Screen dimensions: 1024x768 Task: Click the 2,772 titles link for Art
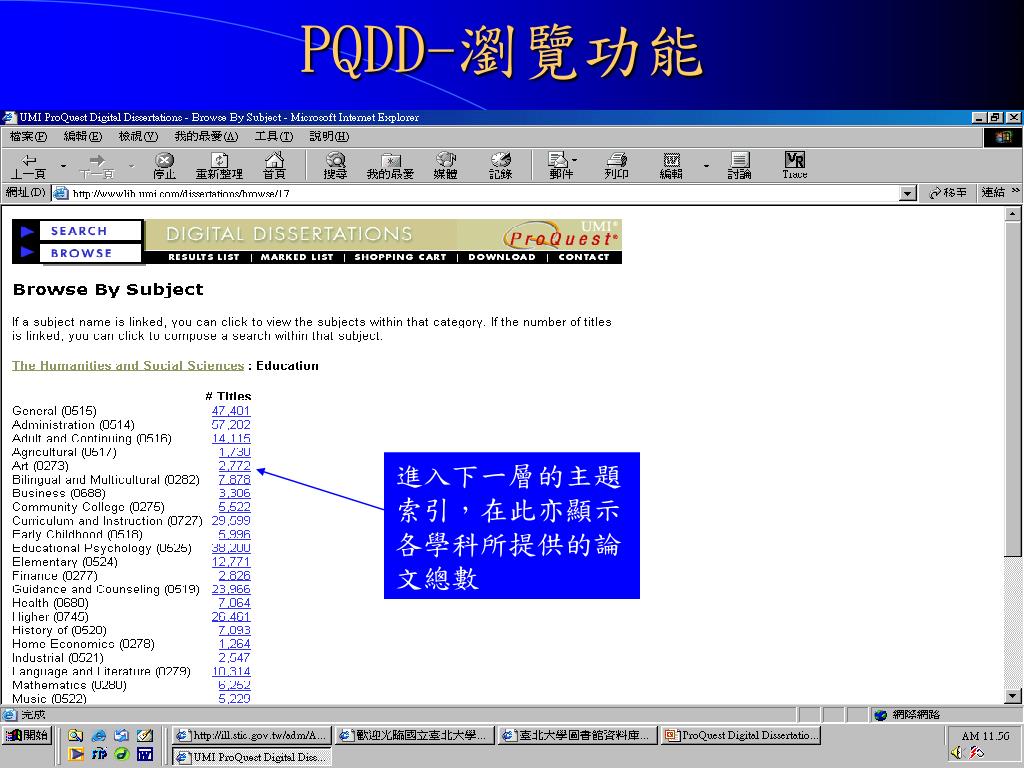click(234, 466)
